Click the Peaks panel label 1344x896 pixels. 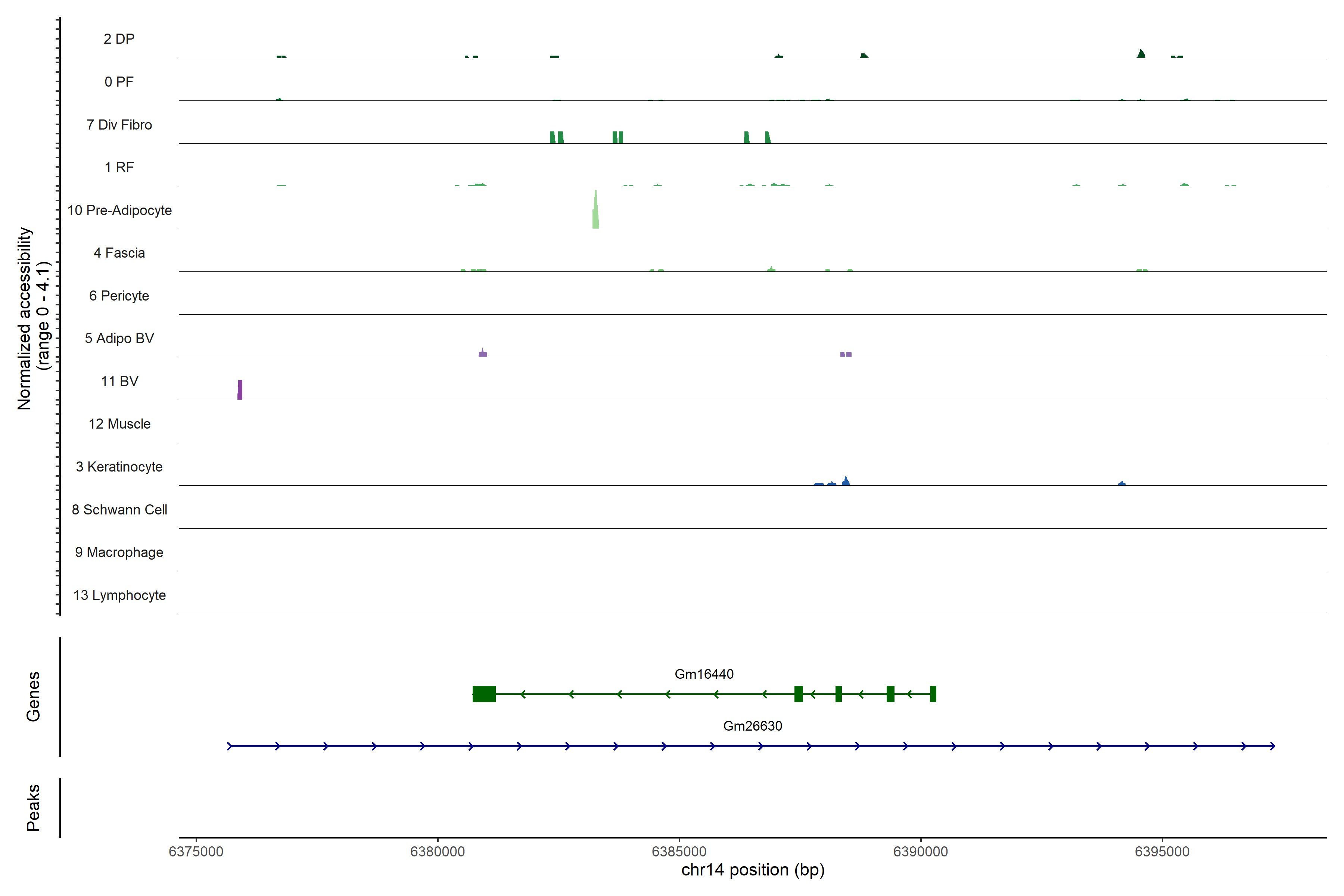[x=33, y=808]
